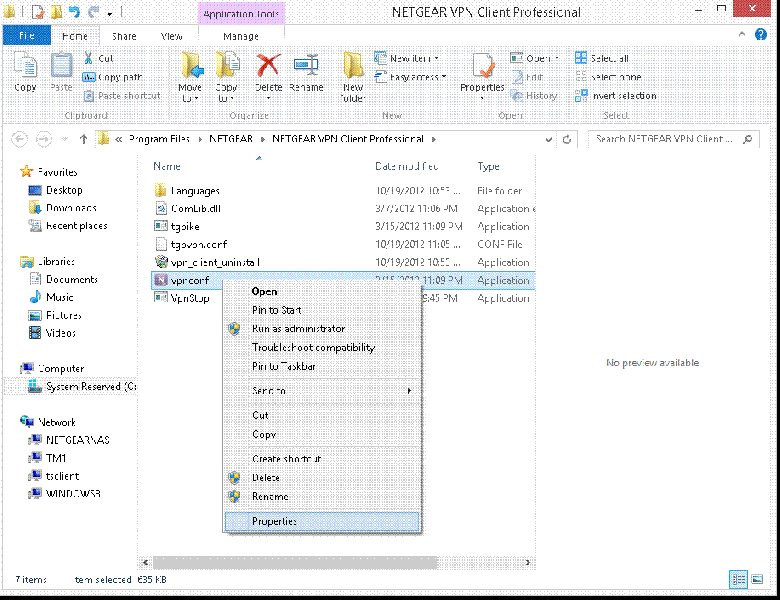
Task: Collapse the ribbon with the chevron
Action: pyautogui.click(x=742, y=34)
